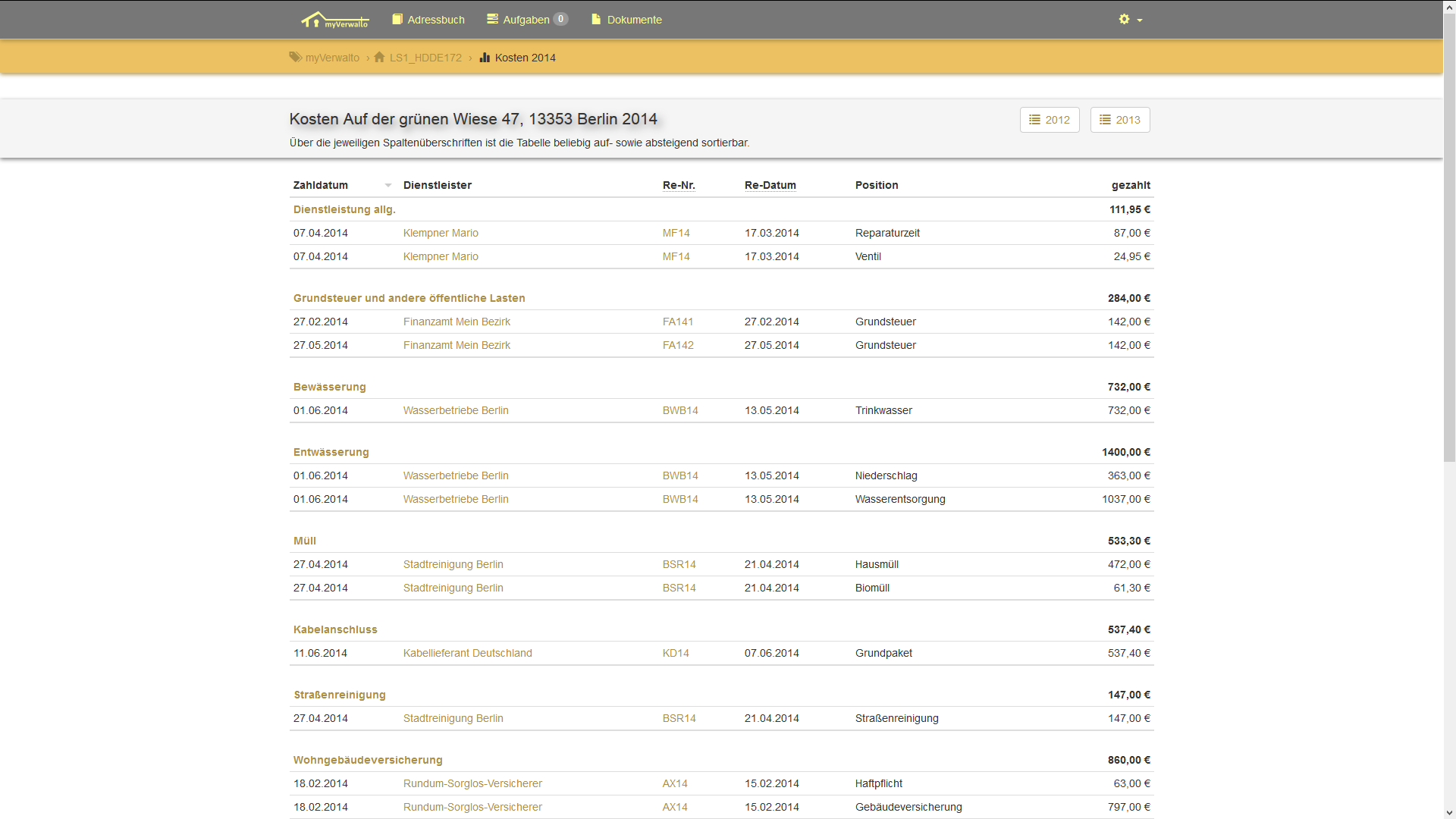Open Stadtreinigung Berlin in Hausmüll row
Viewport: 1456px width, 819px height.
pyautogui.click(x=453, y=564)
